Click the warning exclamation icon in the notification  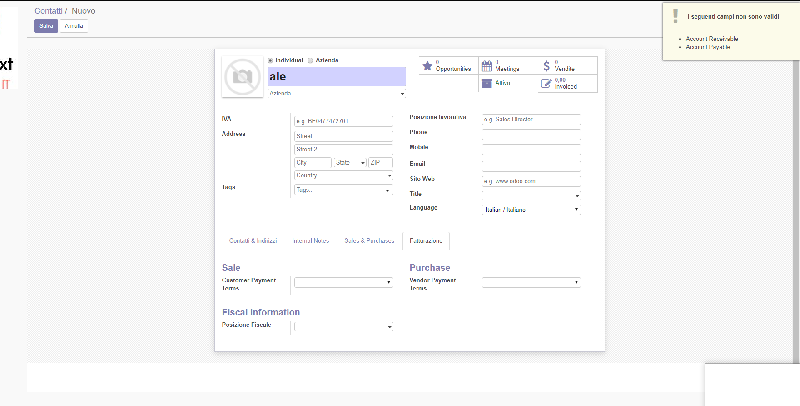tap(676, 16)
